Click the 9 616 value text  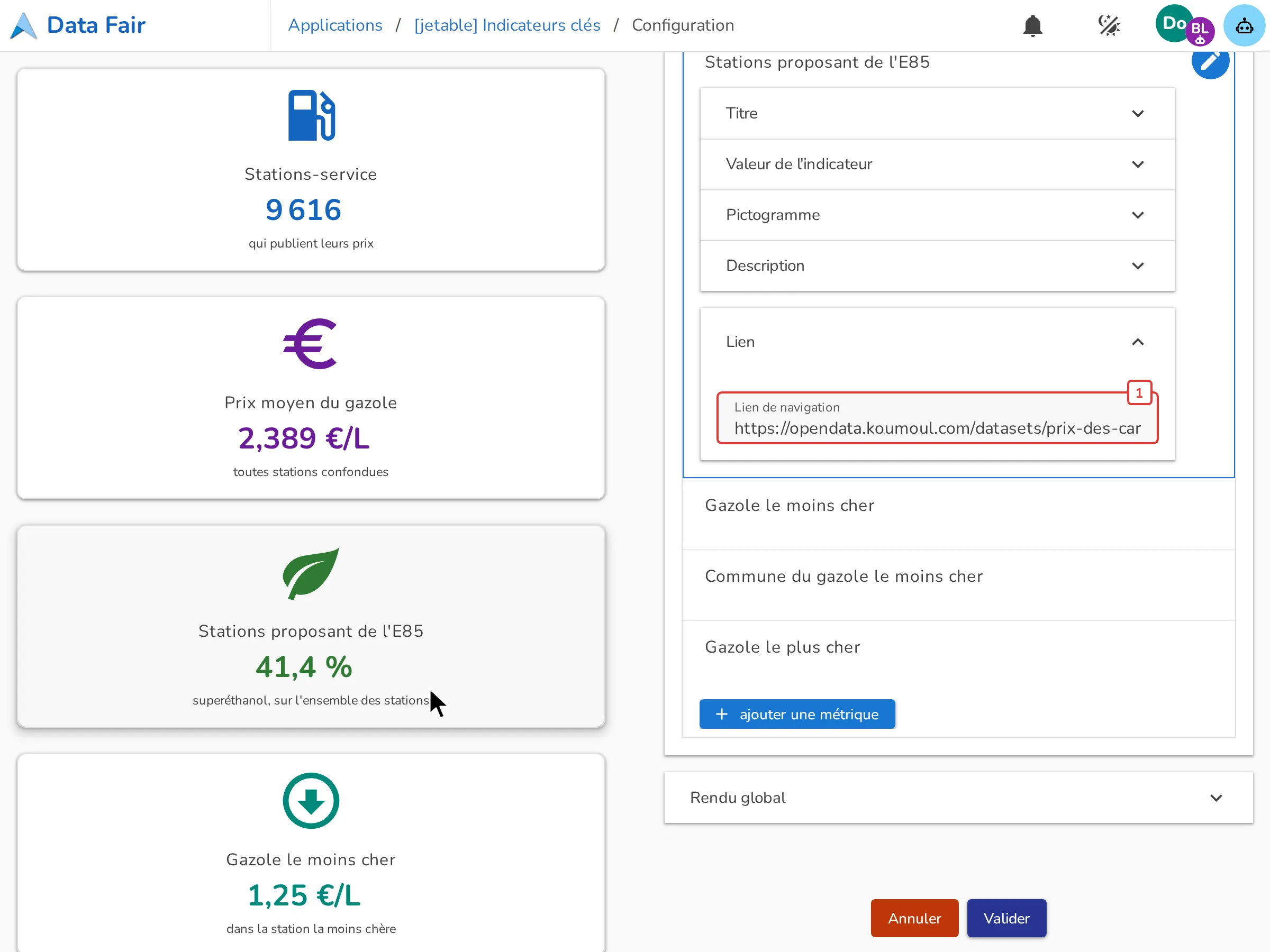[x=304, y=209]
